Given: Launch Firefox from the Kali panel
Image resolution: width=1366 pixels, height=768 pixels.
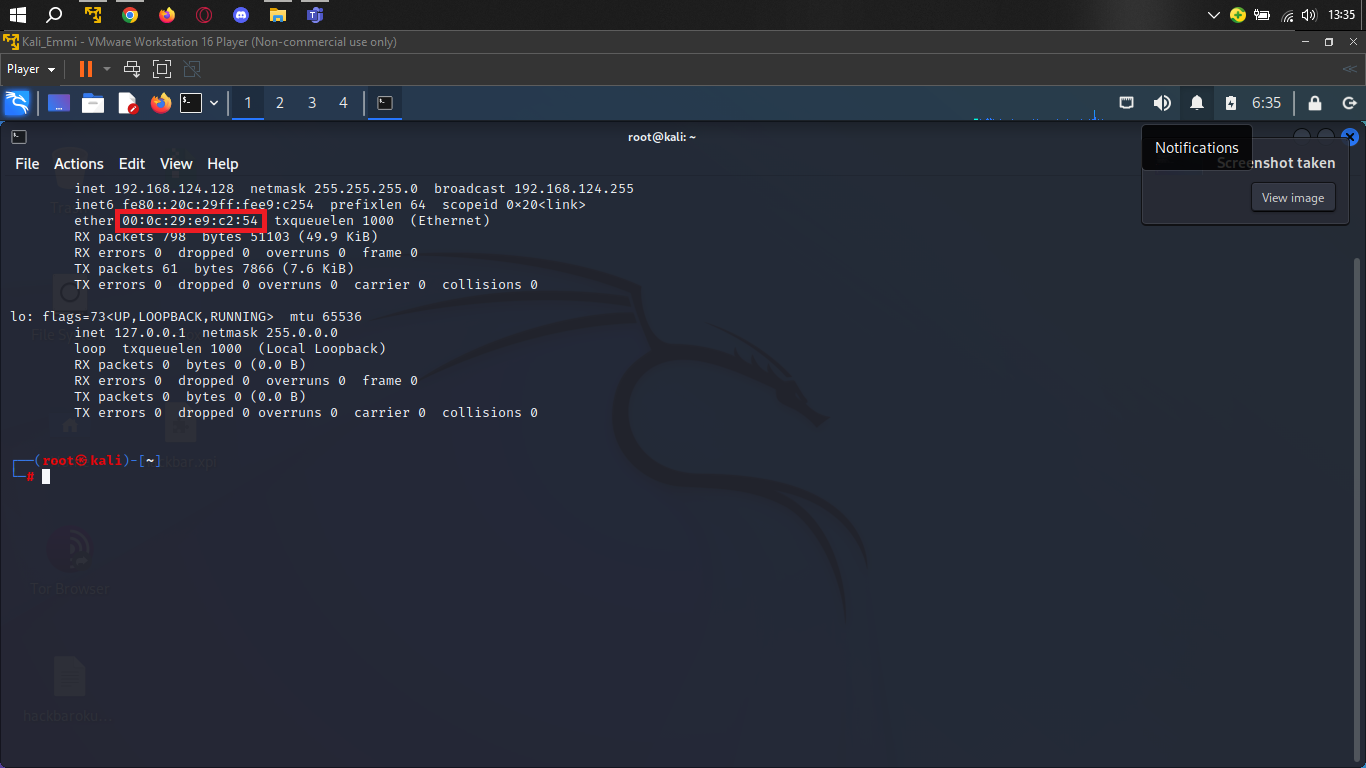Looking at the screenshot, I should [x=161, y=103].
